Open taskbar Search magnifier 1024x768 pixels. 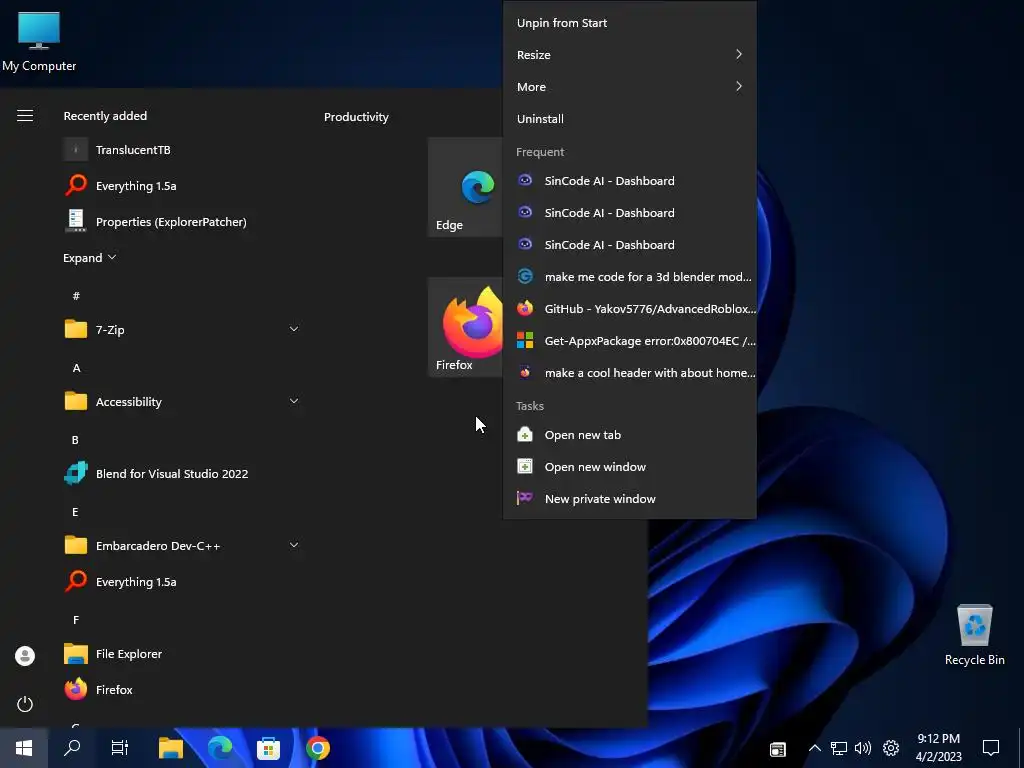tap(72, 748)
